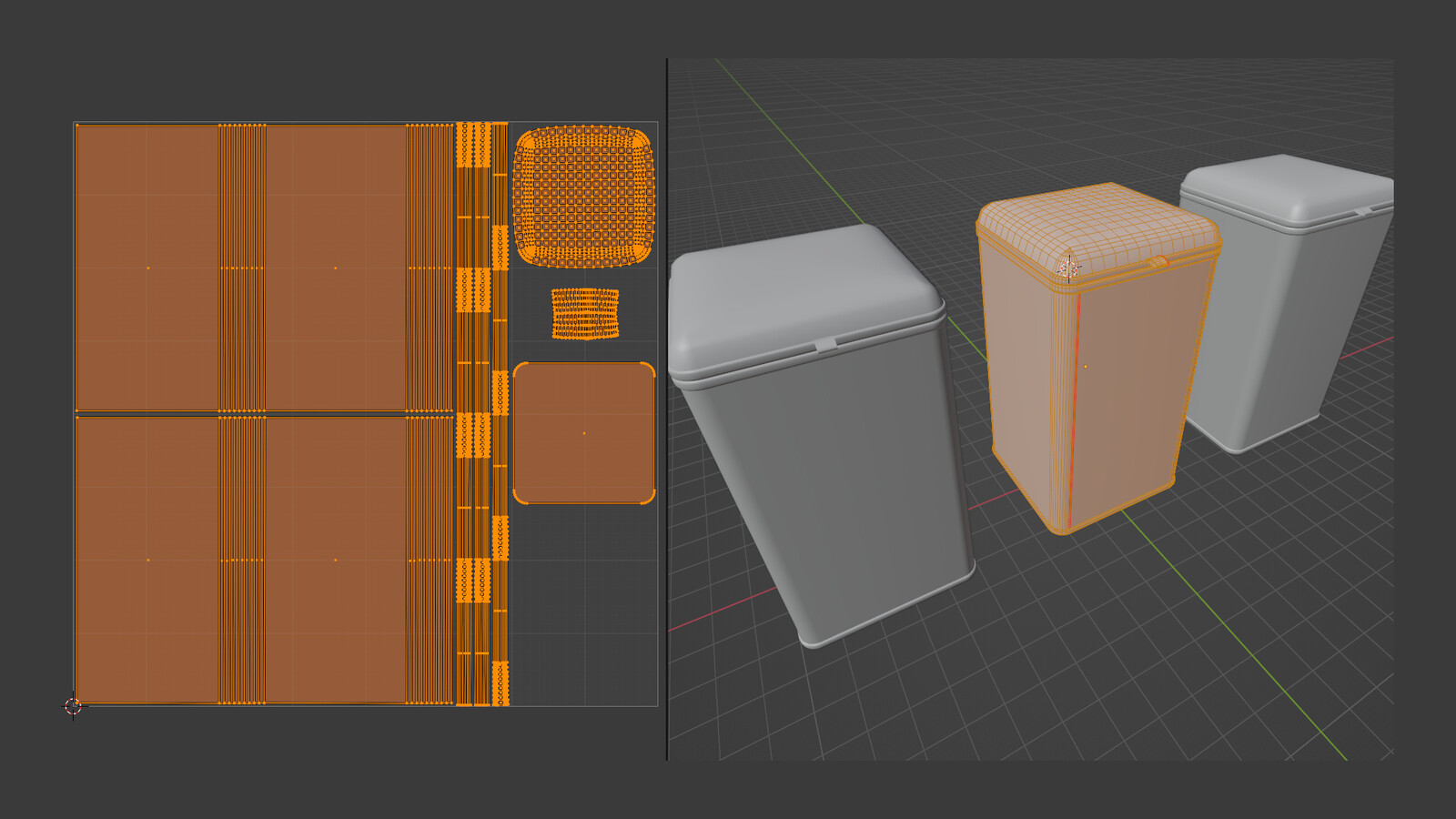Click the red seam edge on selected bin
The width and height of the screenshot is (1456, 819).
[1075, 409]
